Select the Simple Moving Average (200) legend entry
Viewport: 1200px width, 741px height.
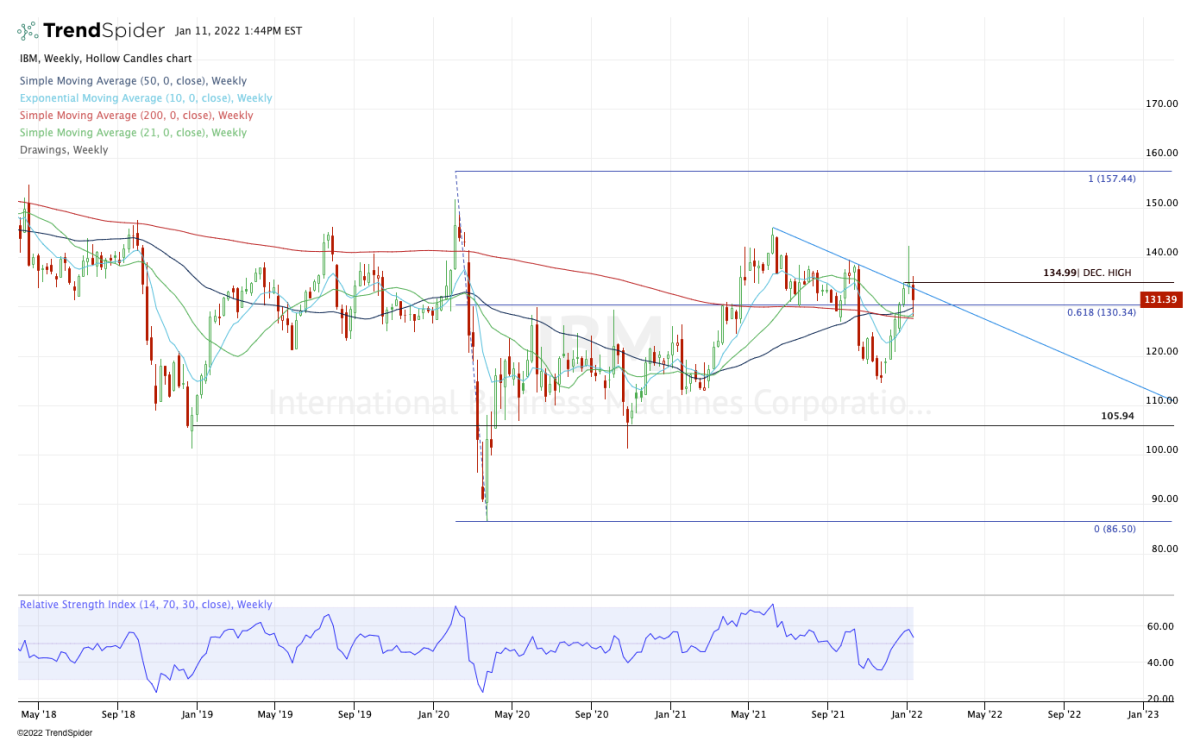(x=135, y=115)
